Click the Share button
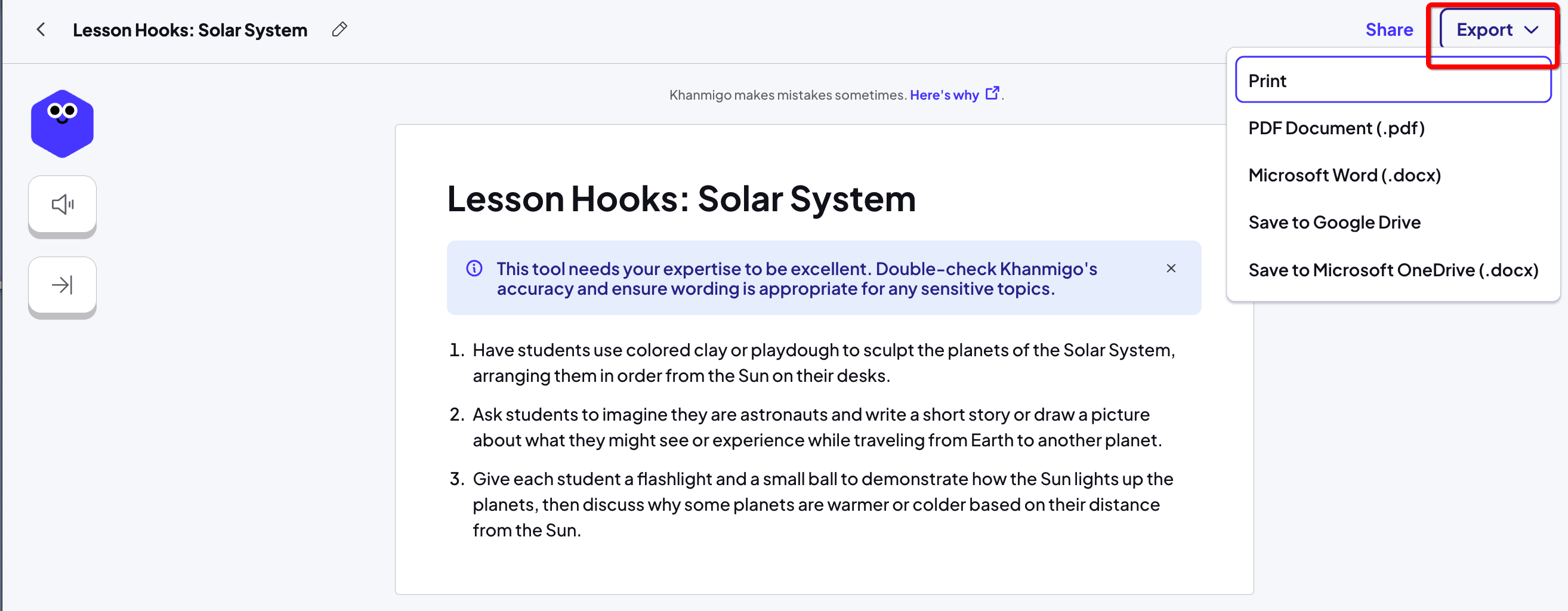Image resolution: width=1568 pixels, height=611 pixels. point(1389,30)
